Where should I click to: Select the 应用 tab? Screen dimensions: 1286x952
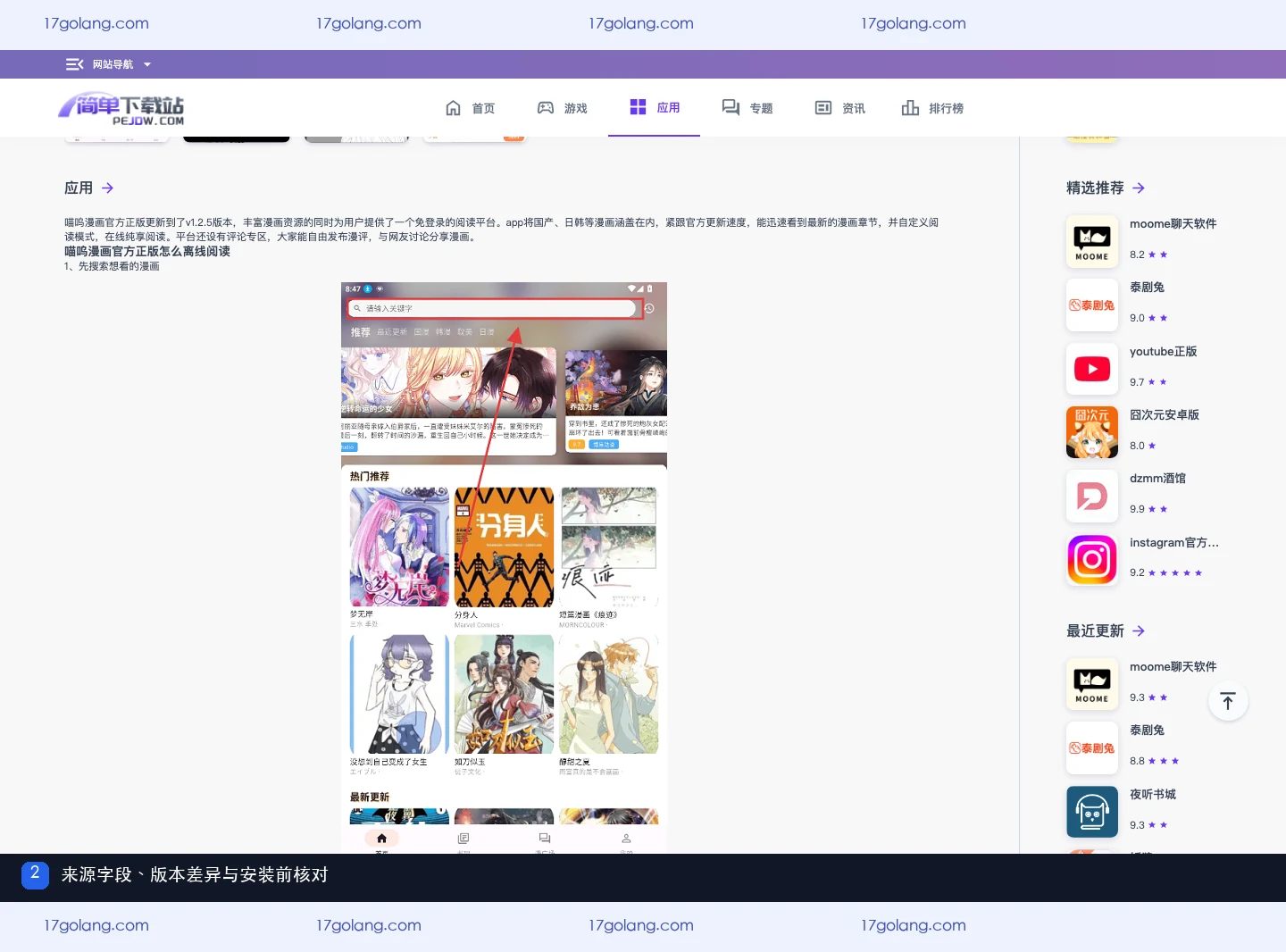point(669,107)
